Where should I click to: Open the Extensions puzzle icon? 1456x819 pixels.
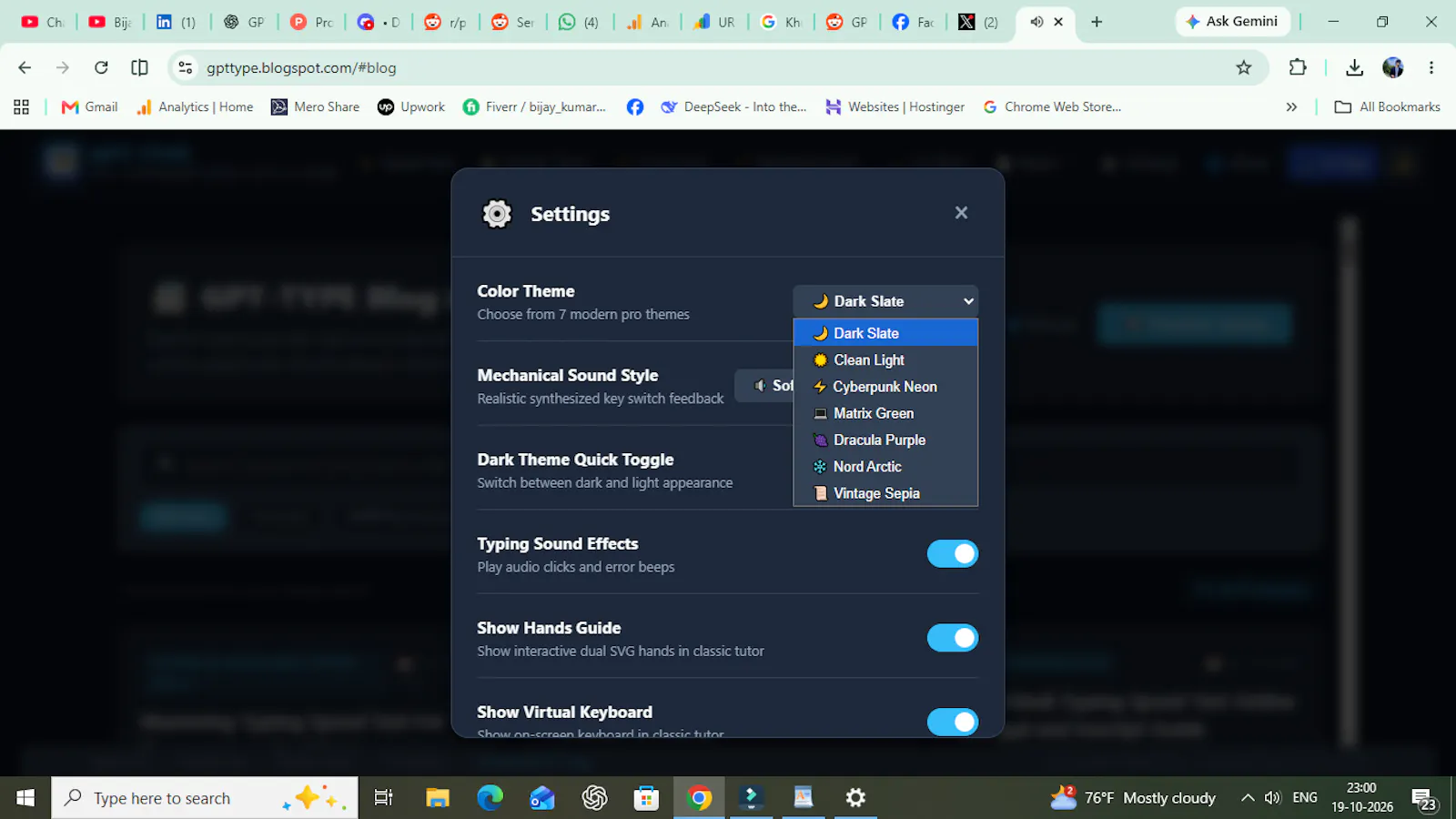pyautogui.click(x=1298, y=67)
